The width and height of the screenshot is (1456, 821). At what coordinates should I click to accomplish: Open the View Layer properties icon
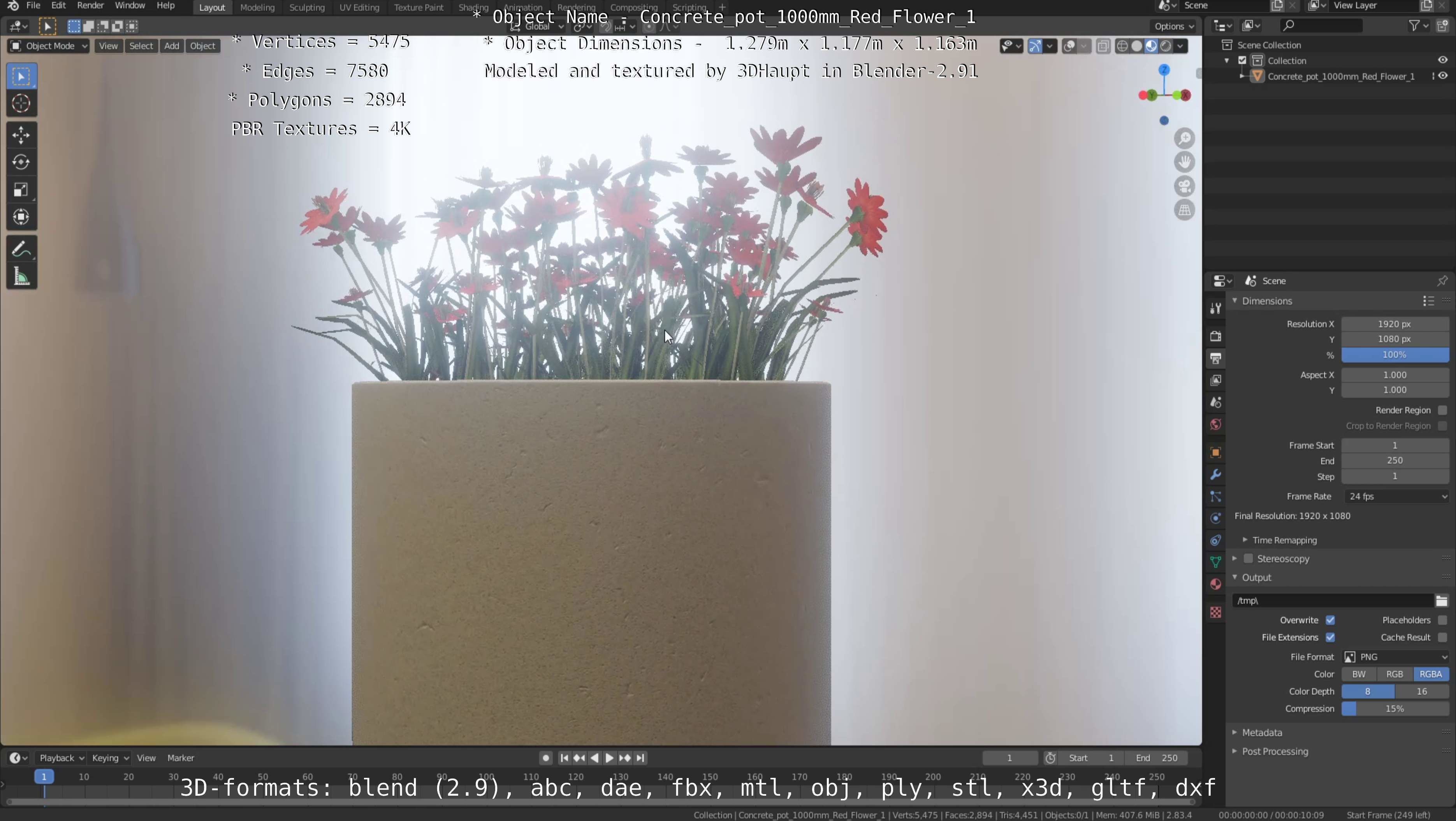[1216, 380]
